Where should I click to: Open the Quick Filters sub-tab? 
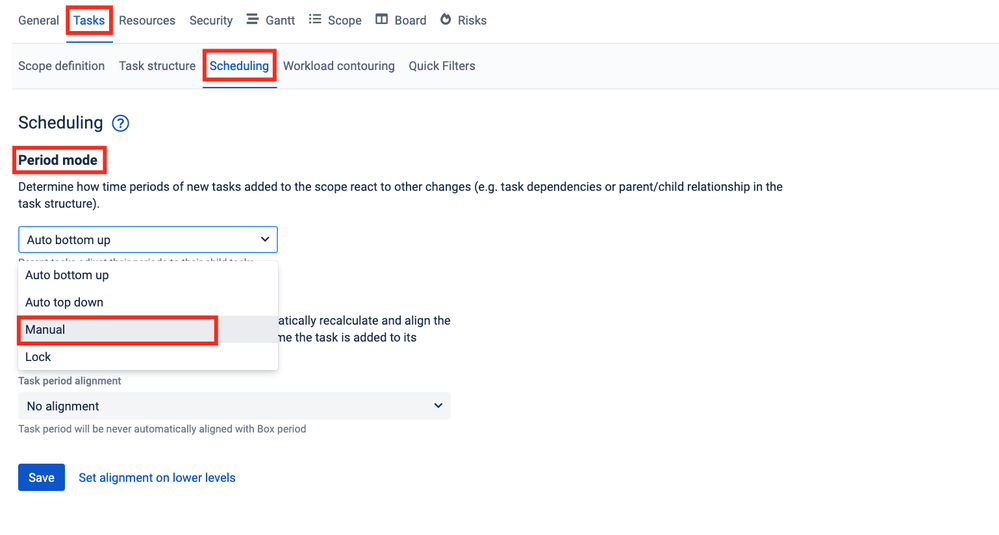(x=442, y=66)
